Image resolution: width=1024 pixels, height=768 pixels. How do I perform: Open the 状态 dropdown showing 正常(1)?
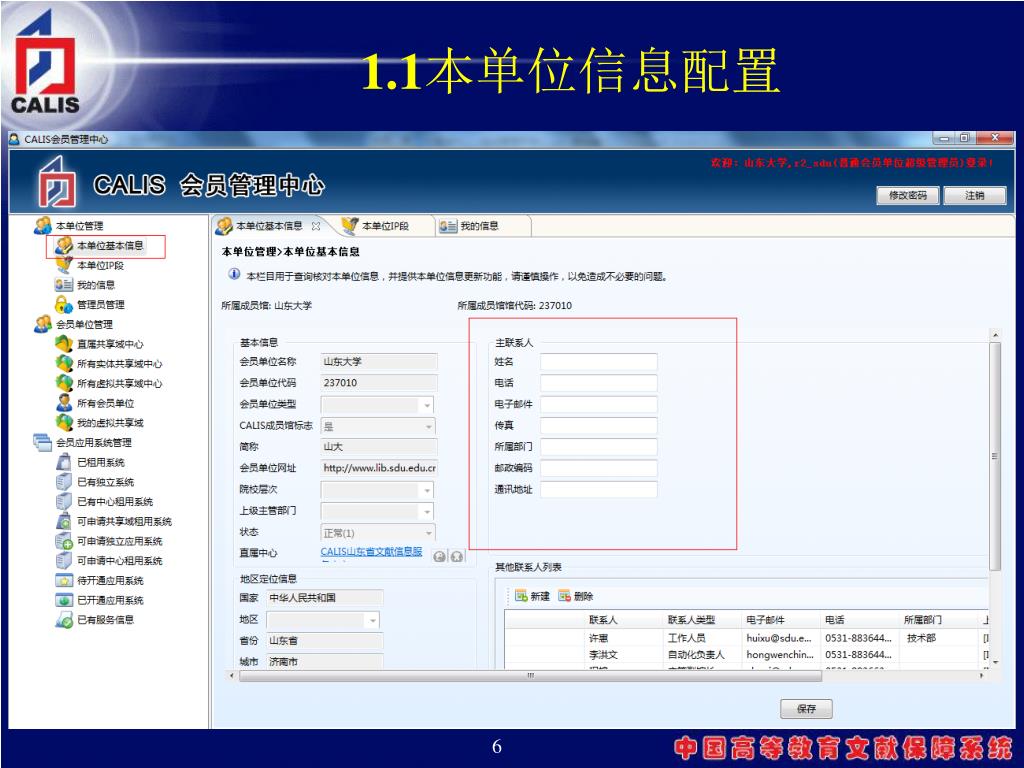428,533
